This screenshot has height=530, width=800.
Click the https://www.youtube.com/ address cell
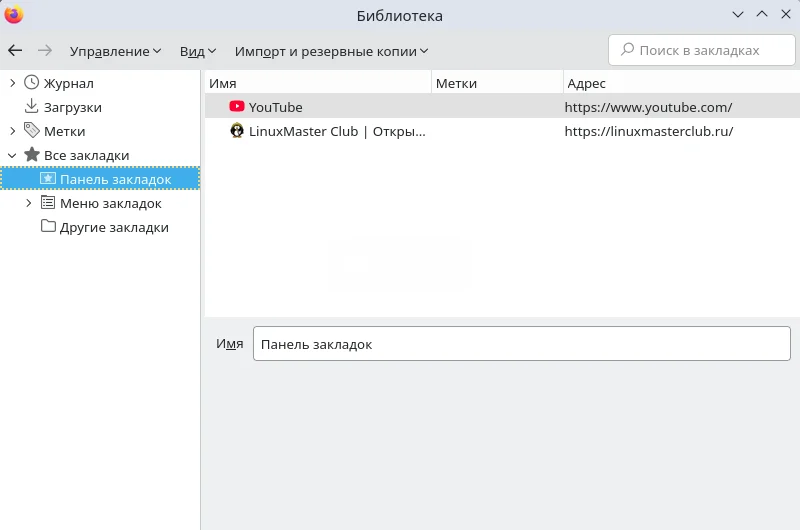click(648, 107)
